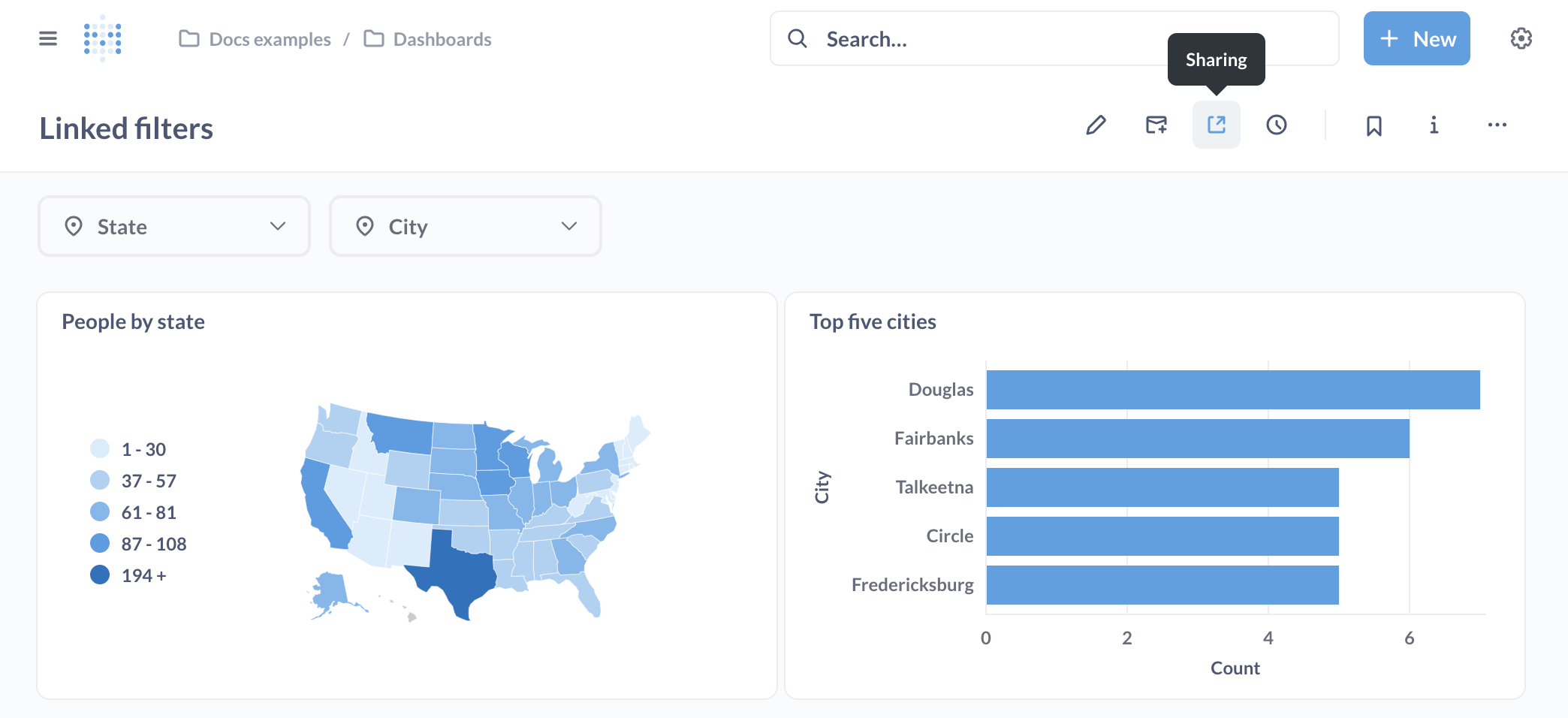This screenshot has height=718, width=1568.
Task: Click the darkest blue legend swatch for 194+
Action: [101, 574]
